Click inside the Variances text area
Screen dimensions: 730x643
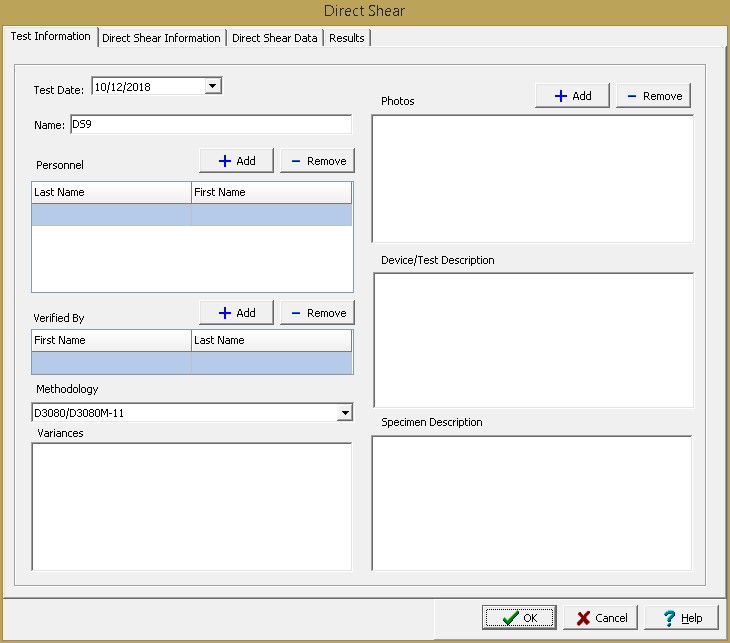pyautogui.click(x=192, y=506)
